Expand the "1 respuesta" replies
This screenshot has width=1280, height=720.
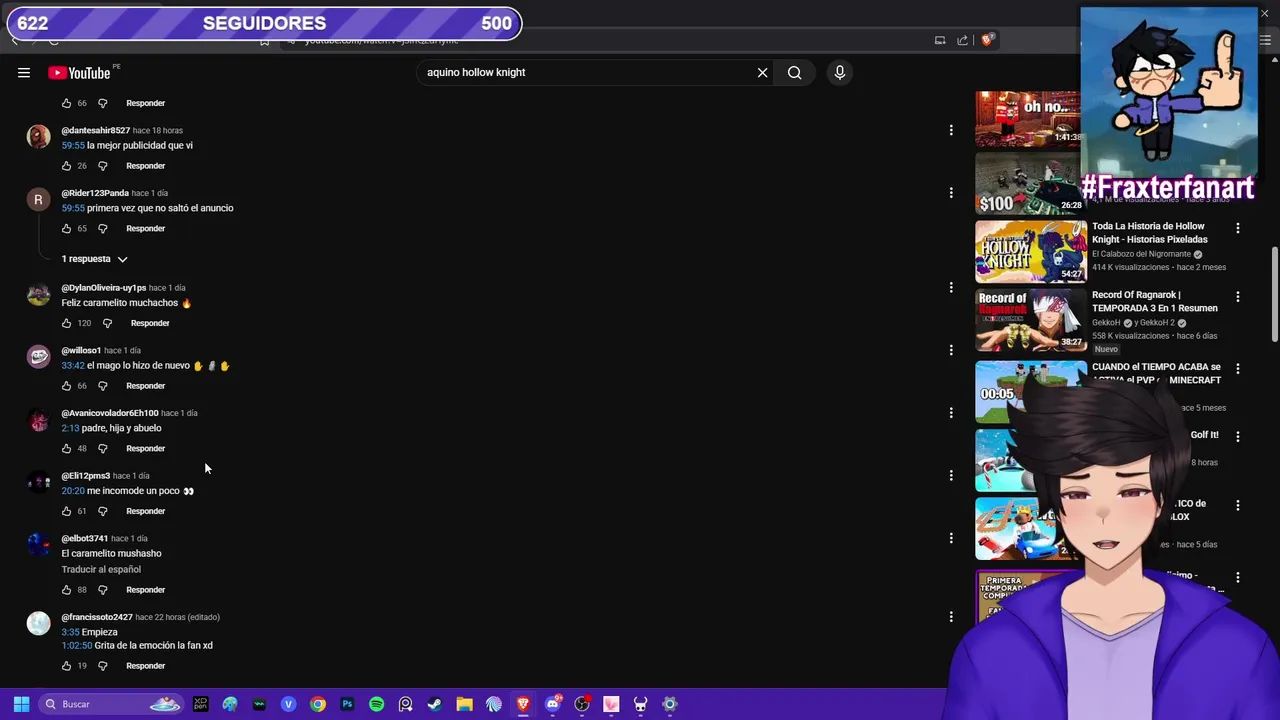pos(95,259)
